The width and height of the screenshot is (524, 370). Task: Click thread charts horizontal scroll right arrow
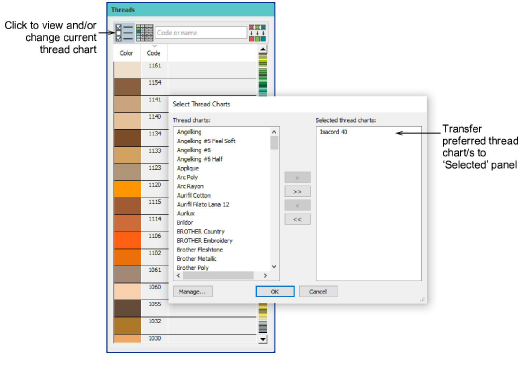265,275
